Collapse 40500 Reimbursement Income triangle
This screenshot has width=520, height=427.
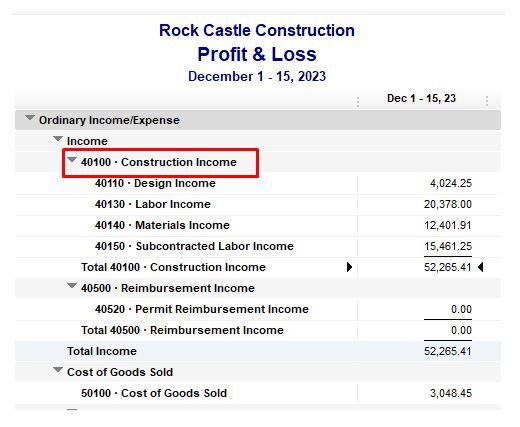[72, 286]
